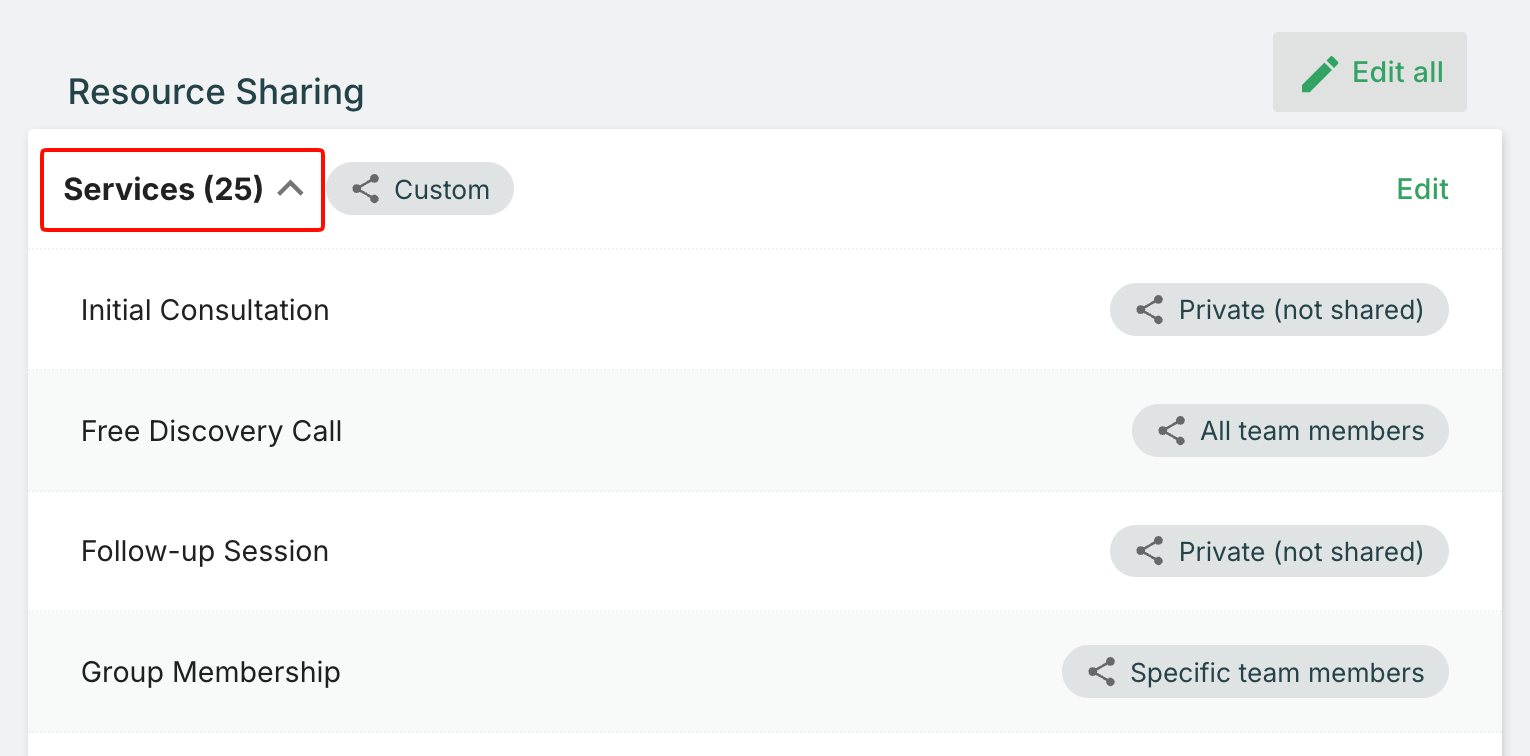Click the share icon on Follow-up Session's badge
This screenshot has height=756, width=1530.
click(x=1150, y=552)
